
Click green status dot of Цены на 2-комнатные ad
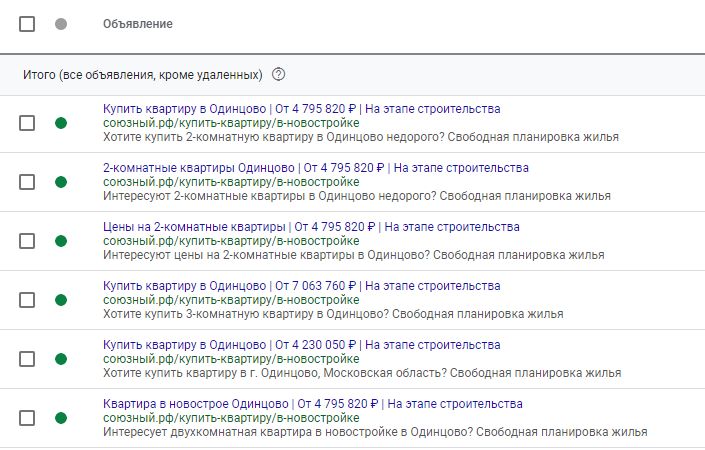tap(61, 241)
